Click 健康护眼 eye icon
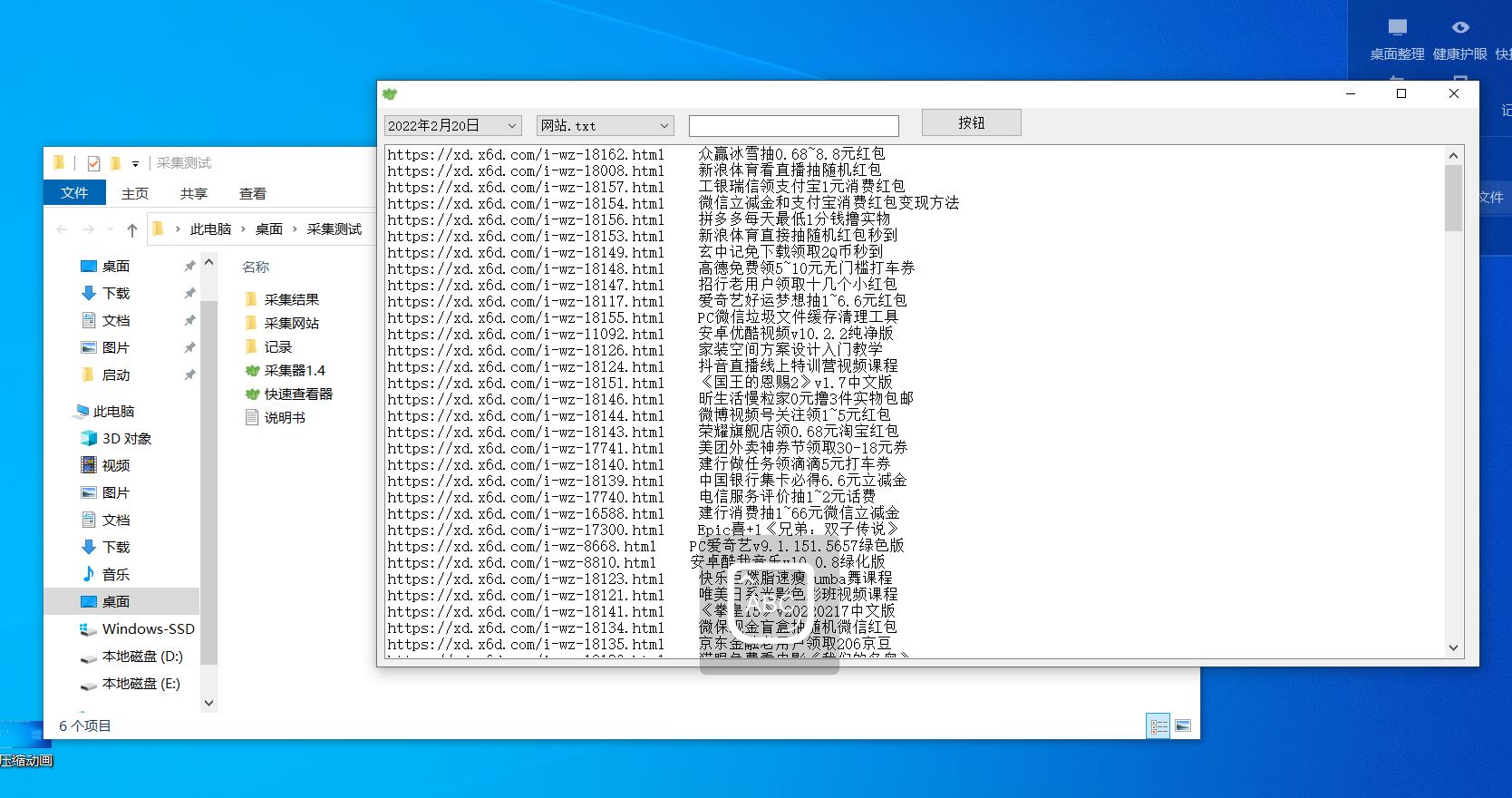The width and height of the screenshot is (1512, 798). tap(1460, 28)
